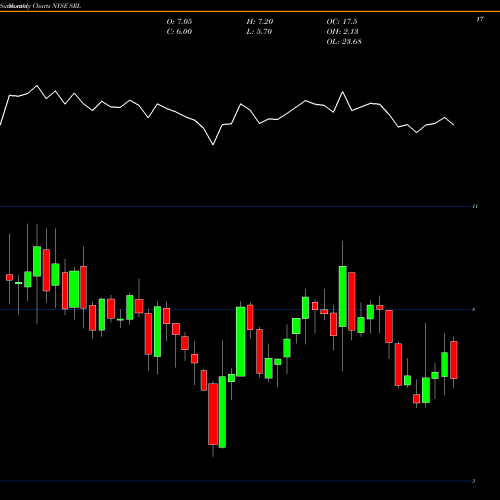Screen dimensions: 500x500
Task: Click the '17' price axis label
Action: pos(480,19)
